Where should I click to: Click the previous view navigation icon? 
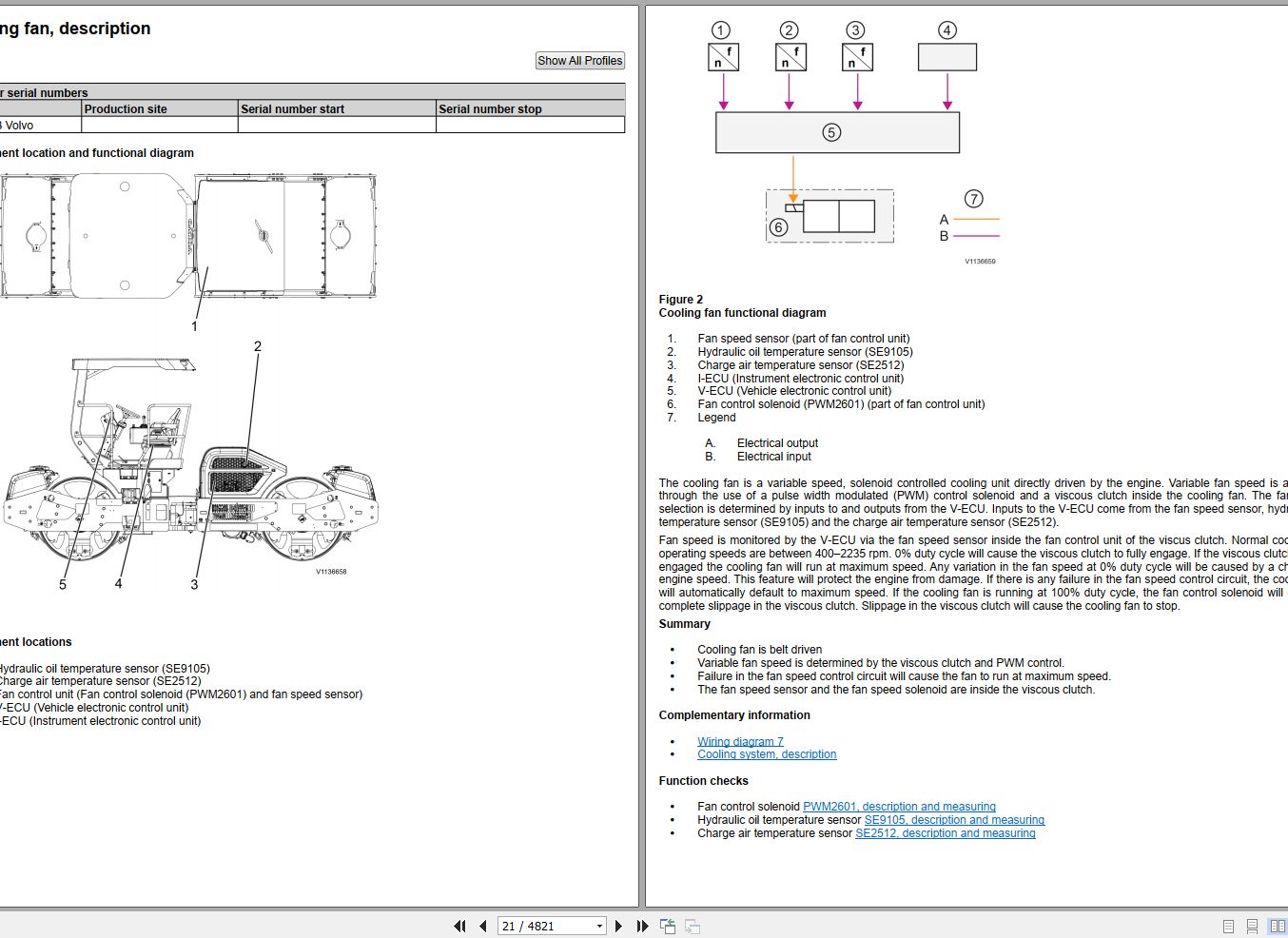[667, 926]
